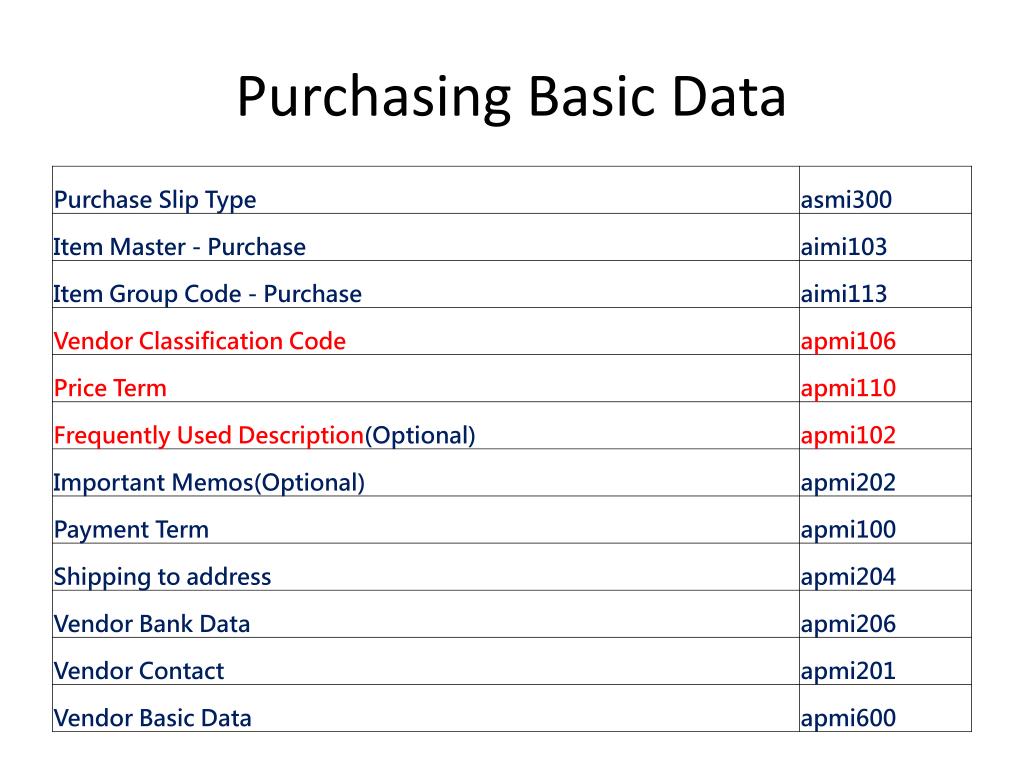Select the red Vendor Classification Code text
The width and height of the screenshot is (1024, 768).
[200, 341]
